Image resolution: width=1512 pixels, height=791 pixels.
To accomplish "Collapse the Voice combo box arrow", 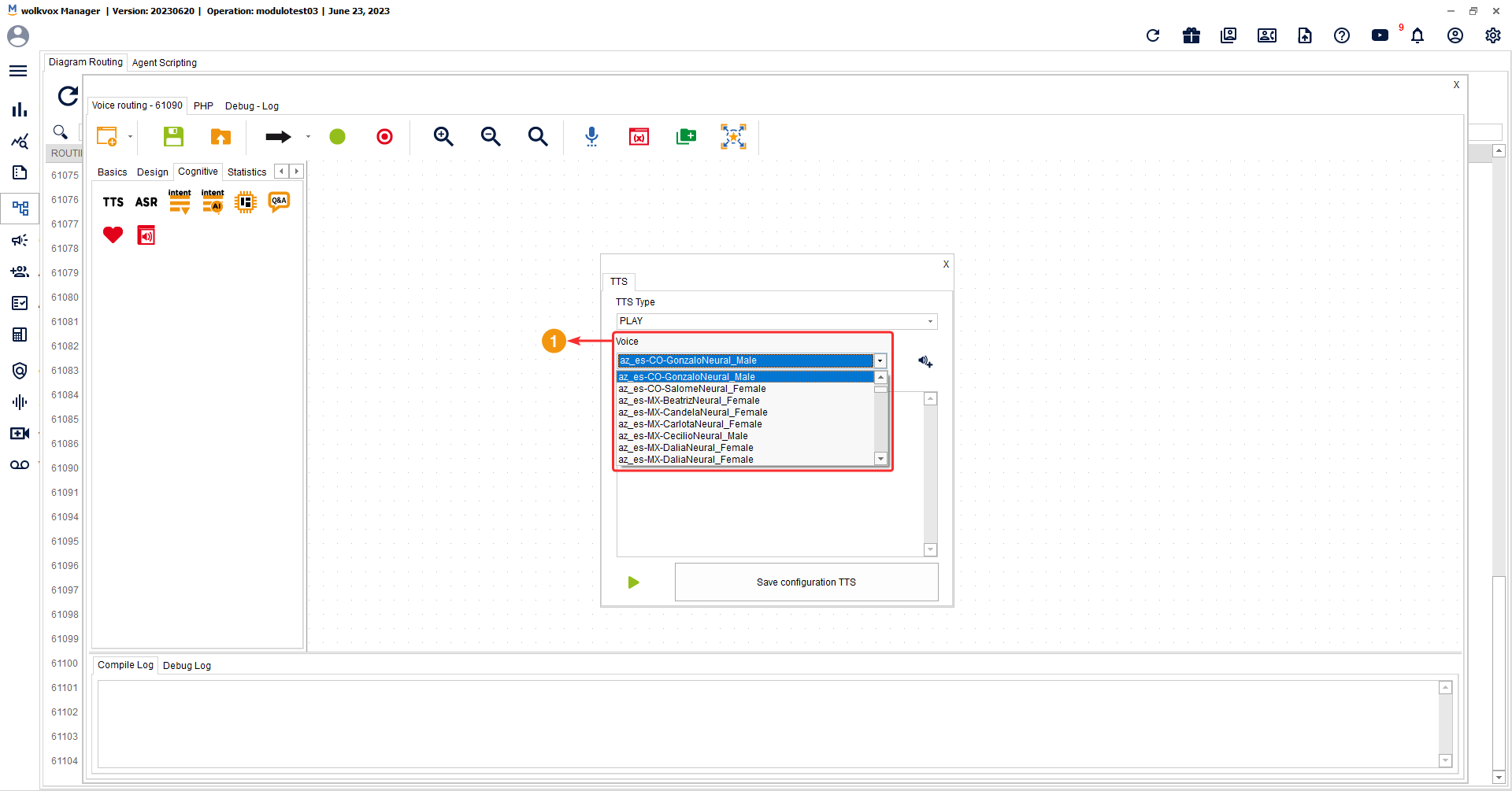I will pyautogui.click(x=880, y=361).
